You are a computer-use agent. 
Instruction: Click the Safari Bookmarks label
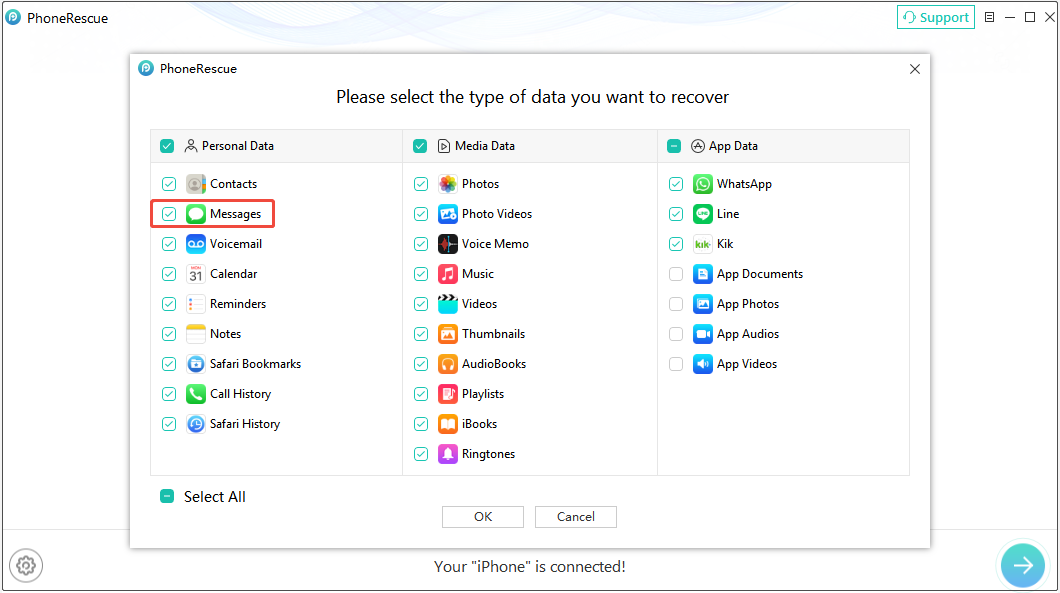tap(256, 364)
